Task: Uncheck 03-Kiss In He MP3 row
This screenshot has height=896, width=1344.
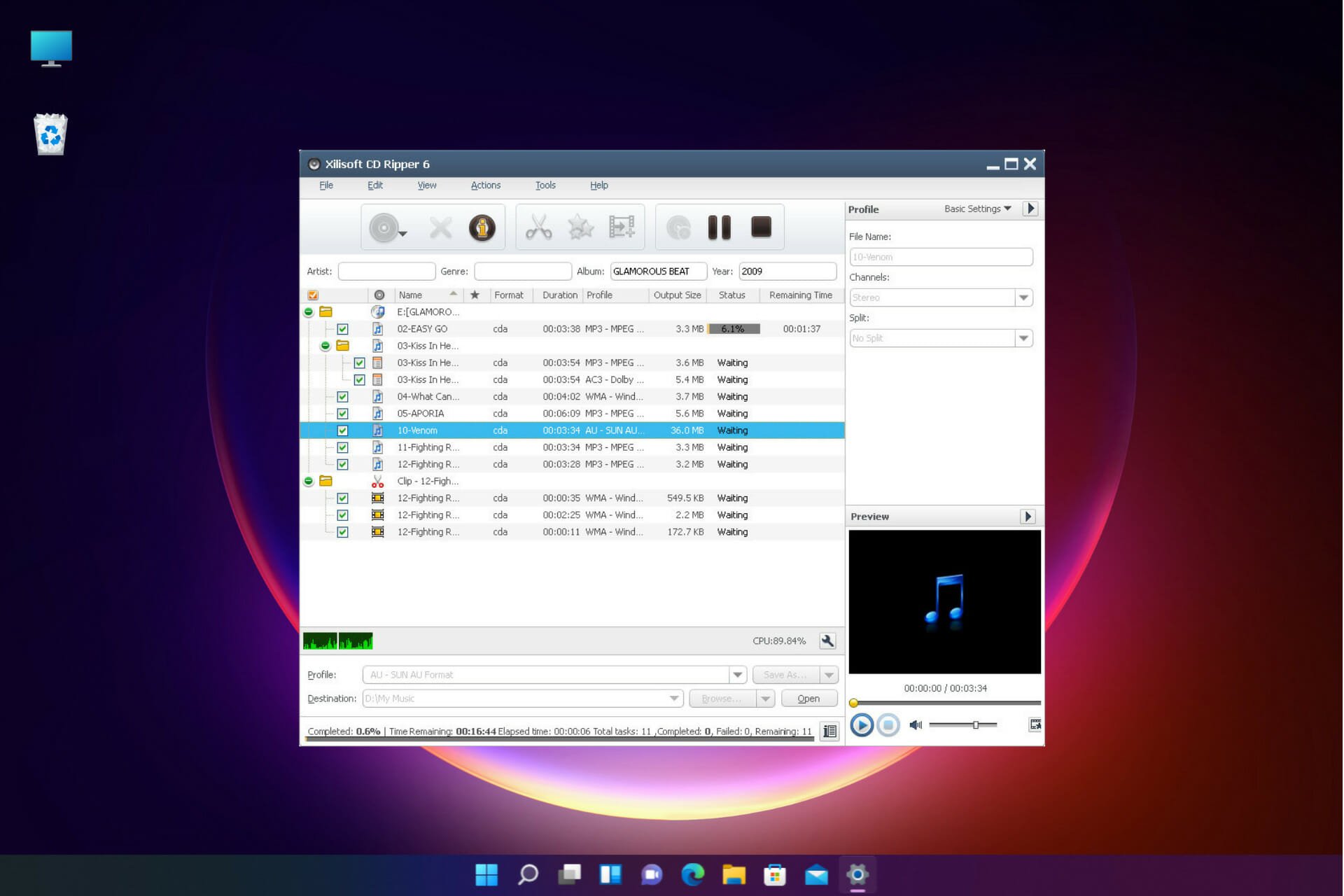Action: pos(359,363)
